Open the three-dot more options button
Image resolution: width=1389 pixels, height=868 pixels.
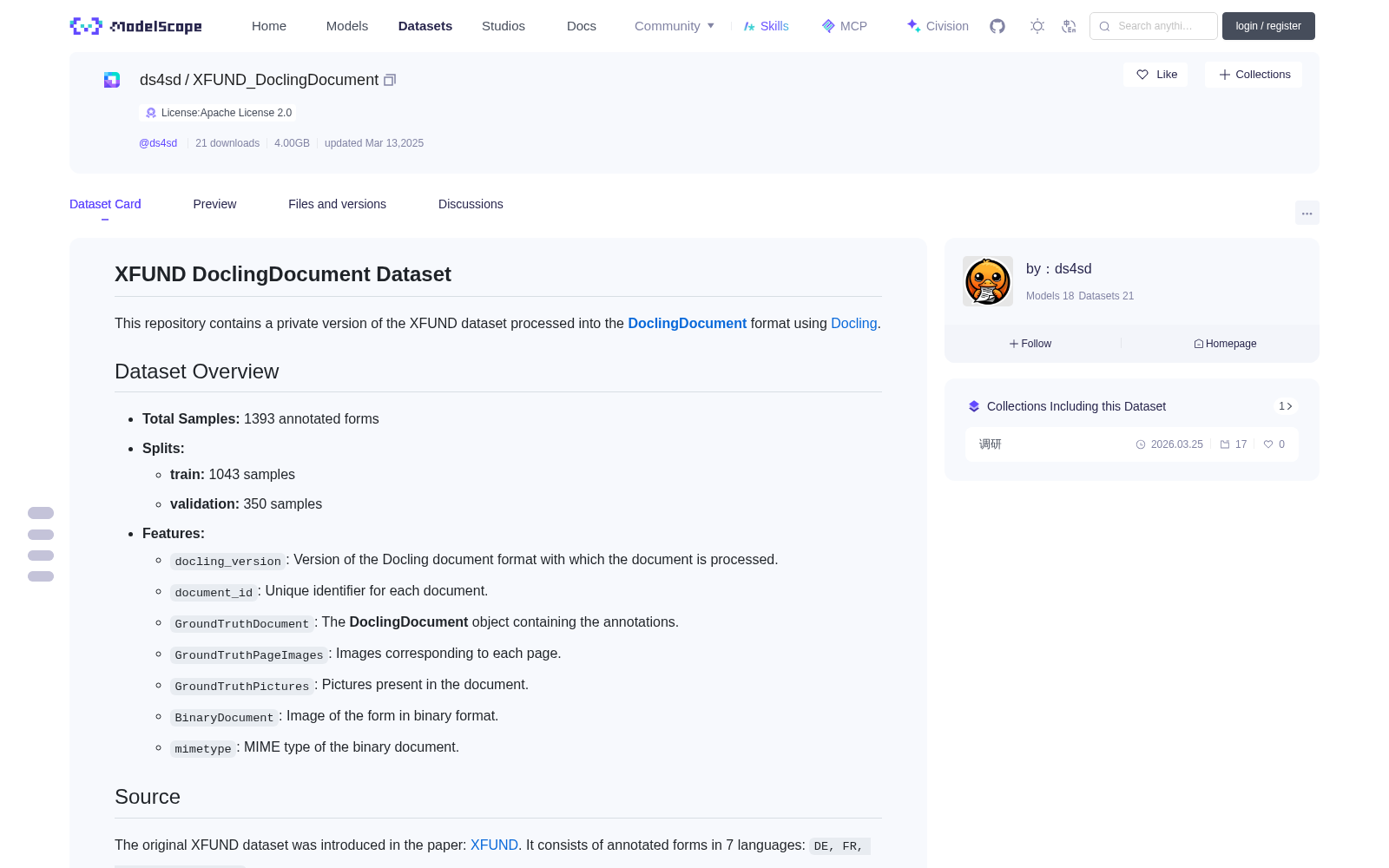[x=1307, y=213]
